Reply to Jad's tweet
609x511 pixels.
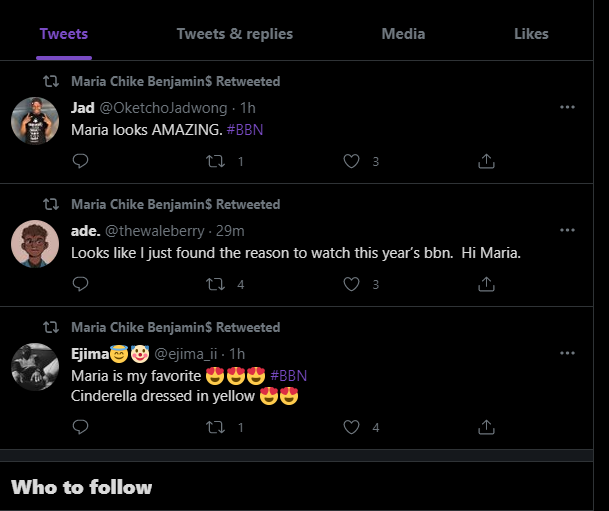coord(80,161)
